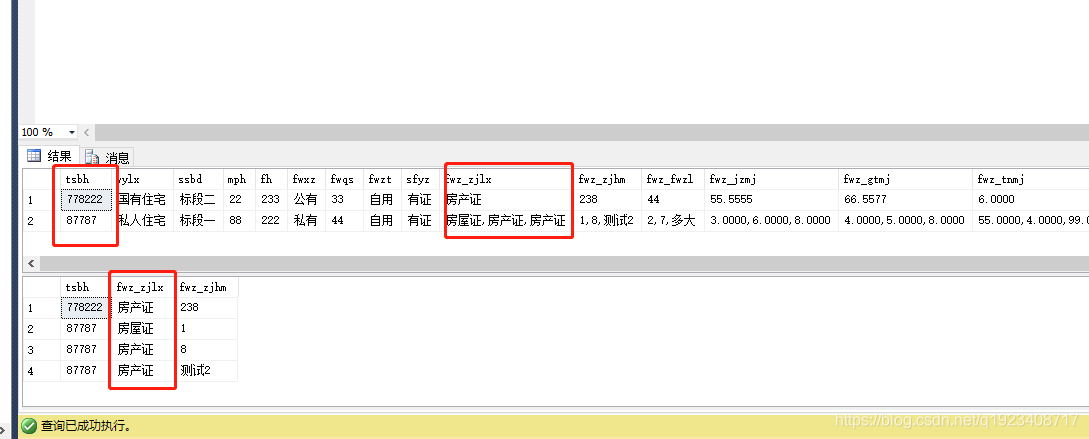The height and width of the screenshot is (439, 1089).
Task: Select the mph column header
Action: click(x=239, y=179)
